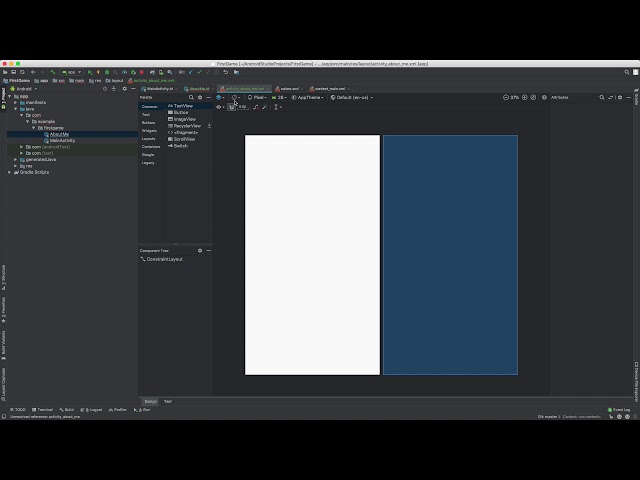This screenshot has height=480, width=640.
Task: Open the Pixel device dropdown
Action: click(257, 98)
